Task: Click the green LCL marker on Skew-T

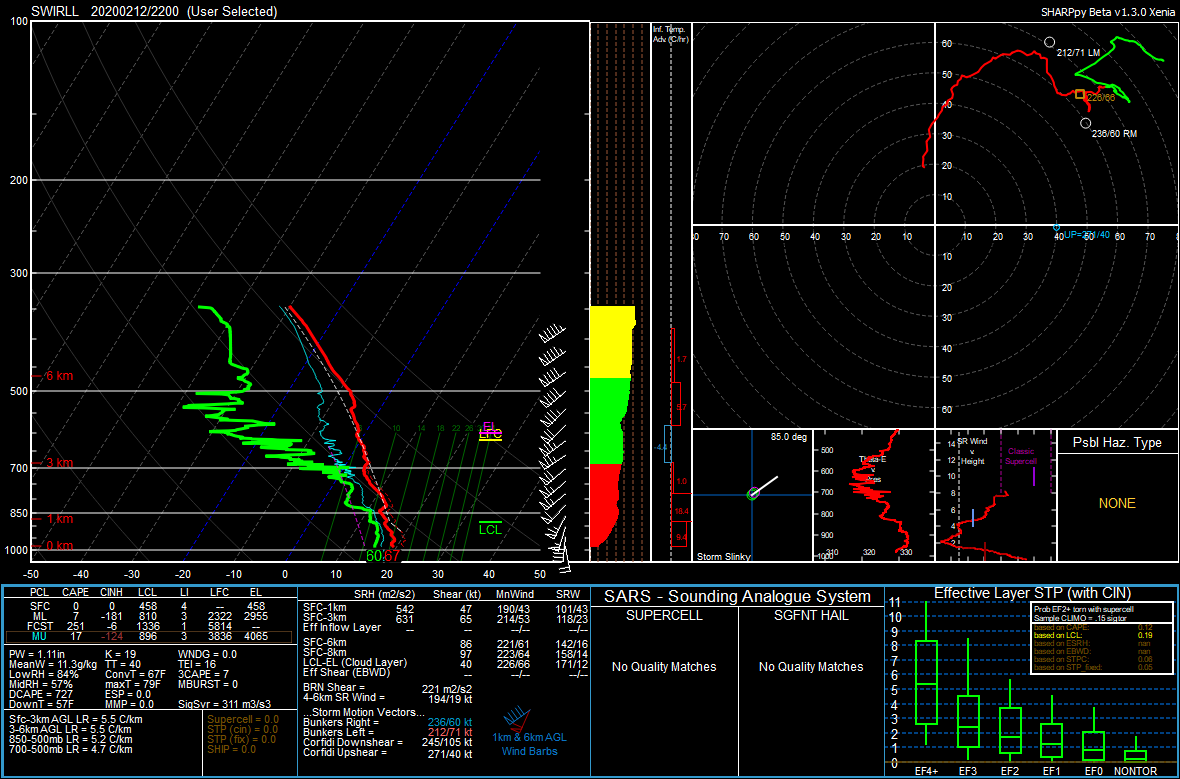Action: [x=490, y=528]
